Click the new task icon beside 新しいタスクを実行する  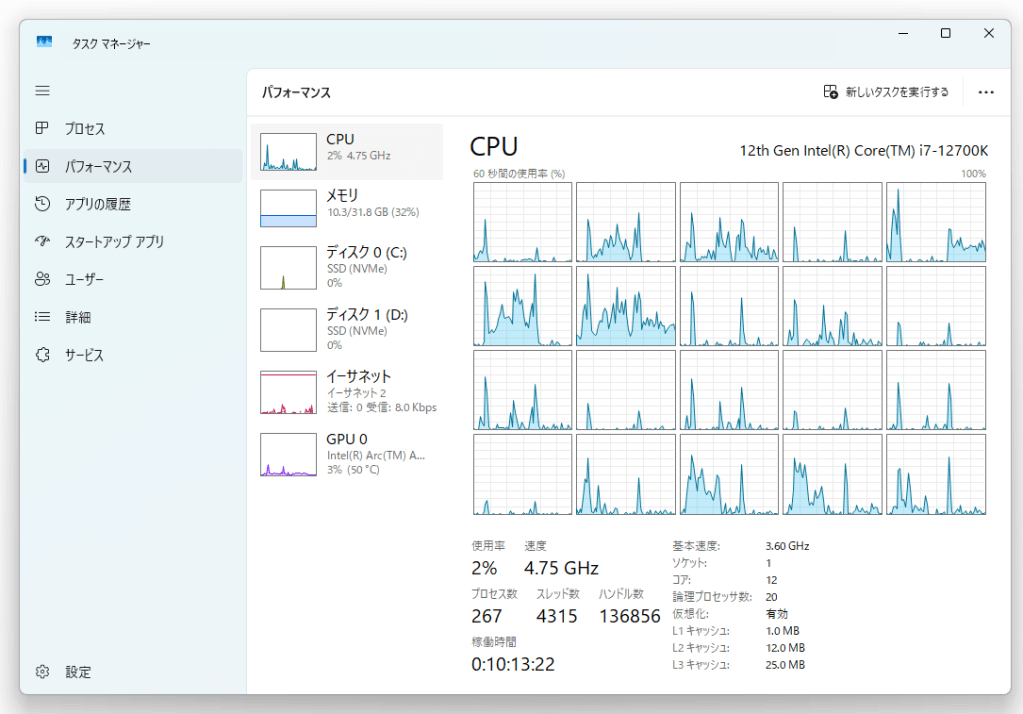click(830, 92)
